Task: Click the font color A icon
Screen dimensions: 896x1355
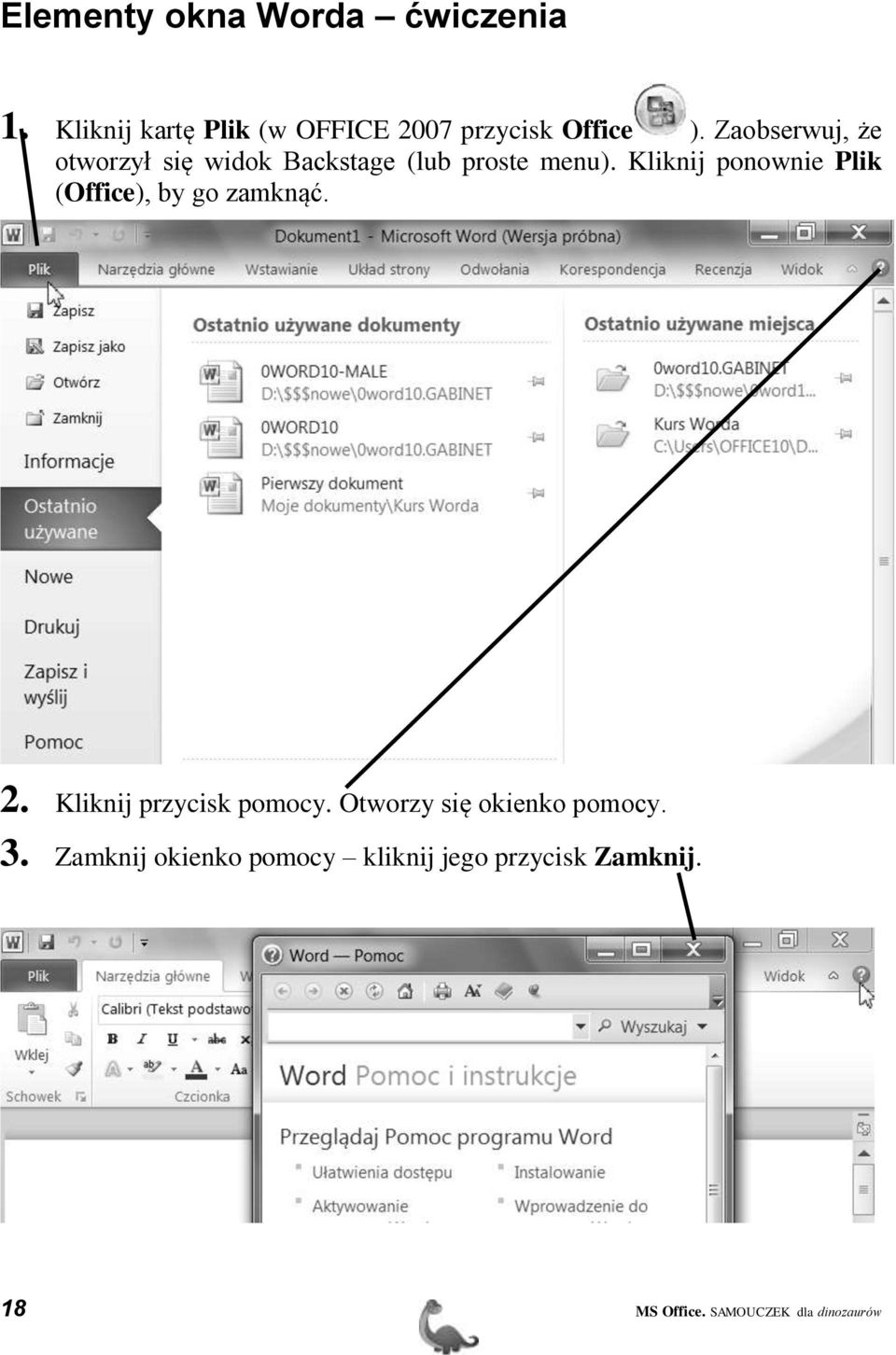Action: (196, 1069)
